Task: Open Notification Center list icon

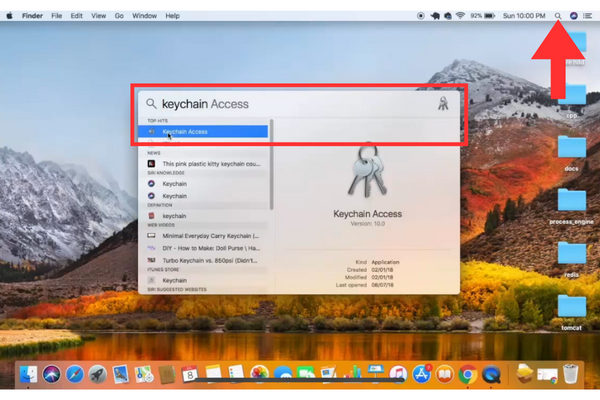Action: click(x=587, y=16)
